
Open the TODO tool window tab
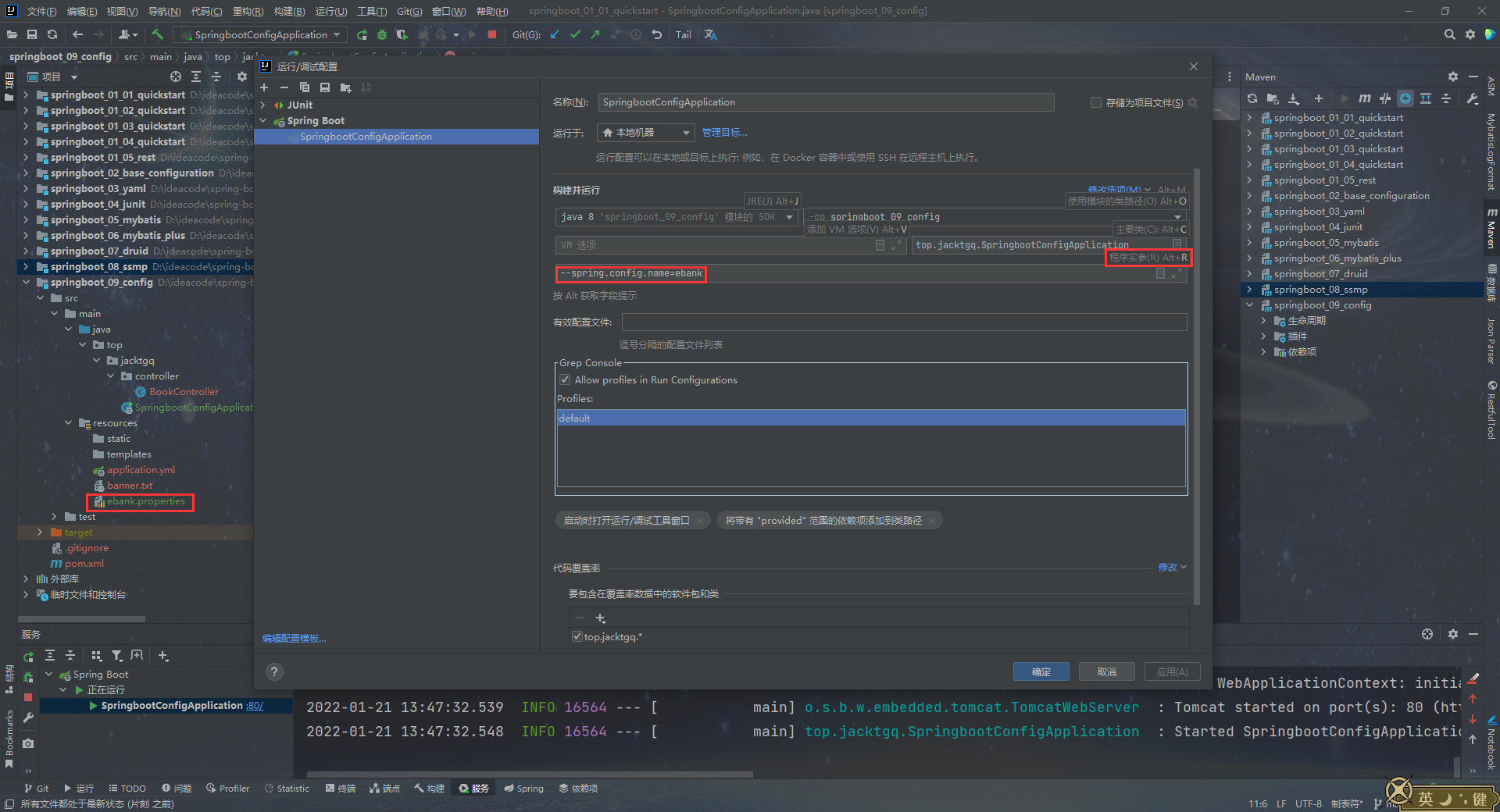tap(127, 788)
